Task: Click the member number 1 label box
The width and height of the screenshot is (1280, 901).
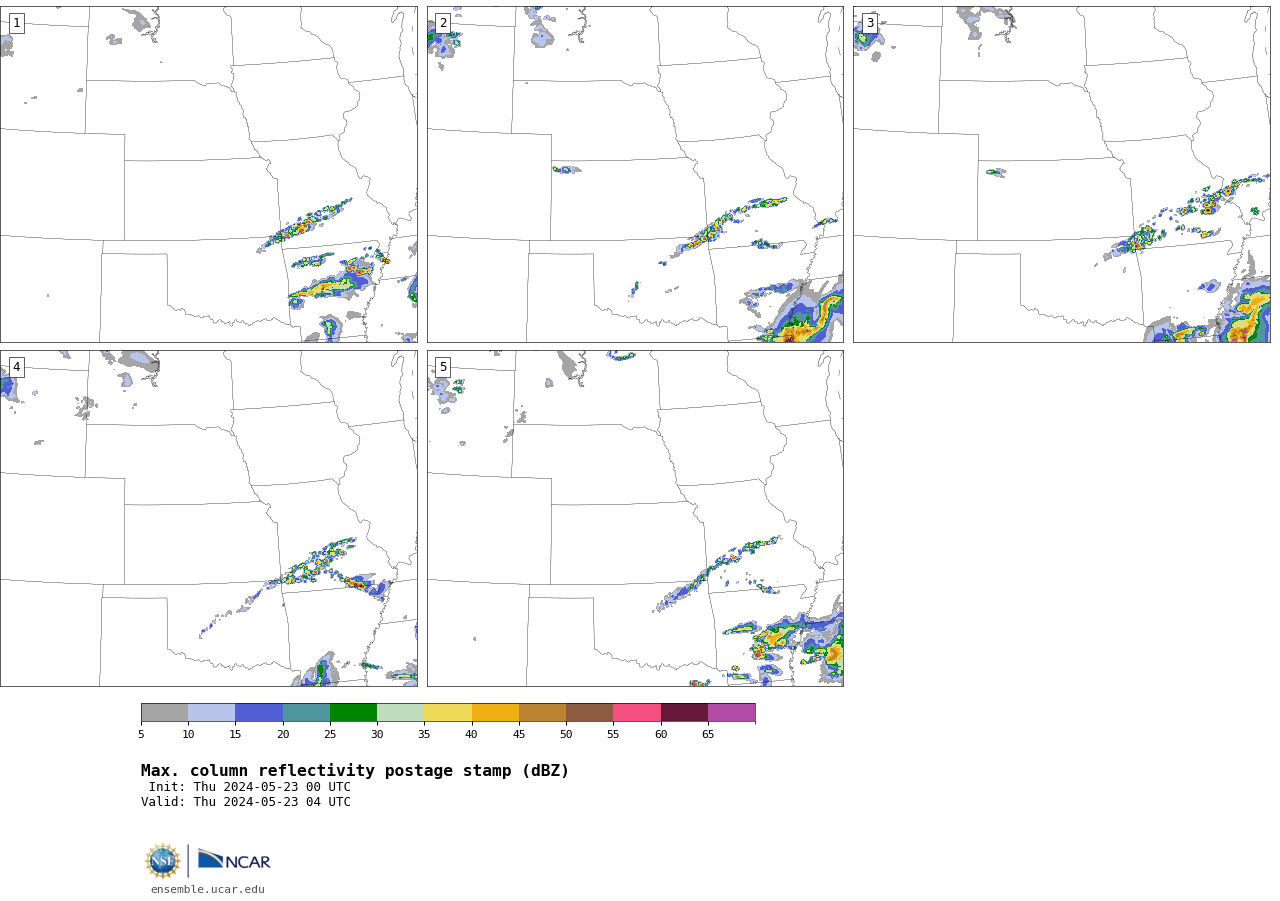Action: [x=16, y=23]
